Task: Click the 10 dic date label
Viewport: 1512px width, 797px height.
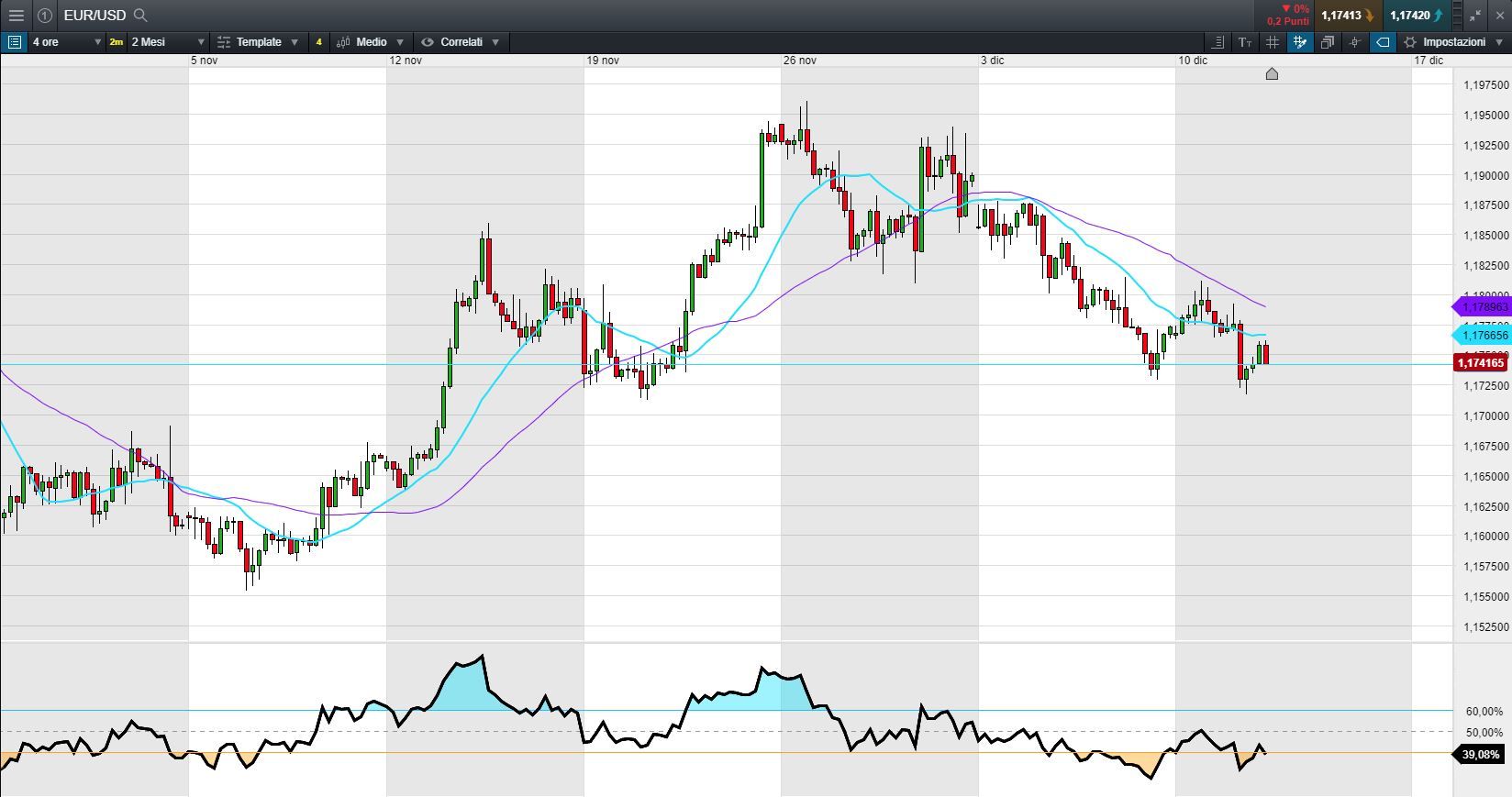Action: pyautogui.click(x=1193, y=61)
